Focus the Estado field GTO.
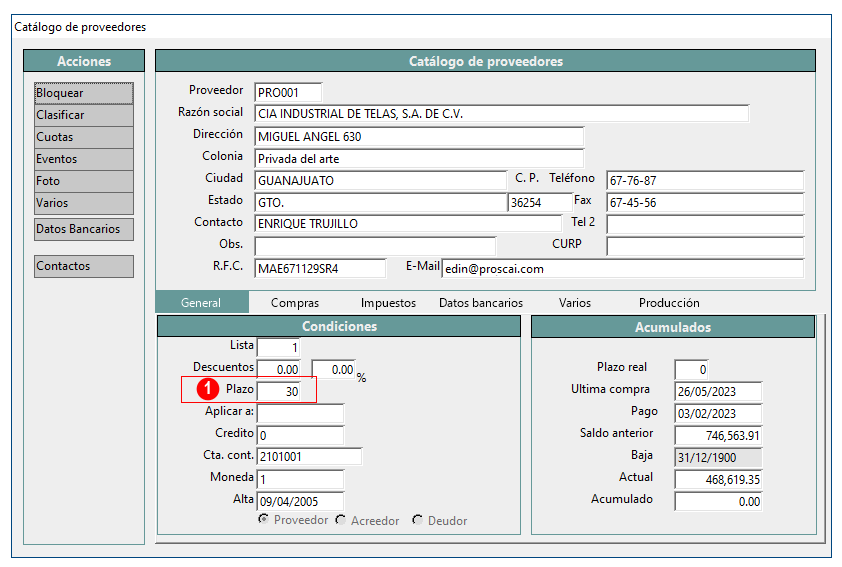 (x=381, y=202)
